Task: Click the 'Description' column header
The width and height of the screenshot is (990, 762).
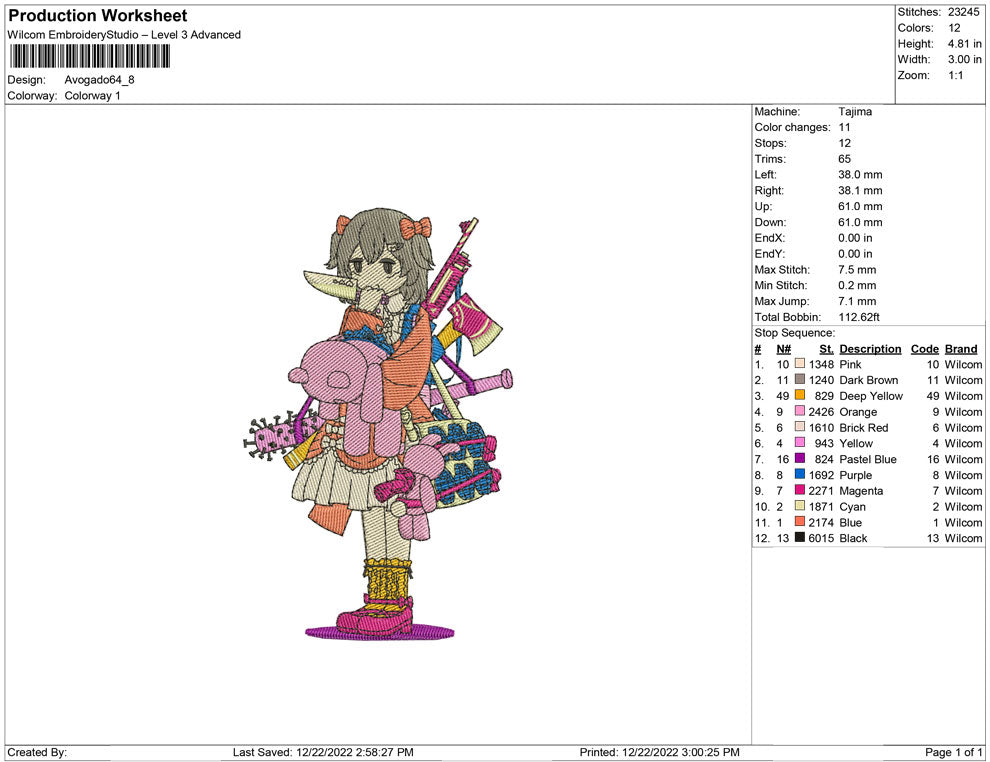Action: pos(870,349)
